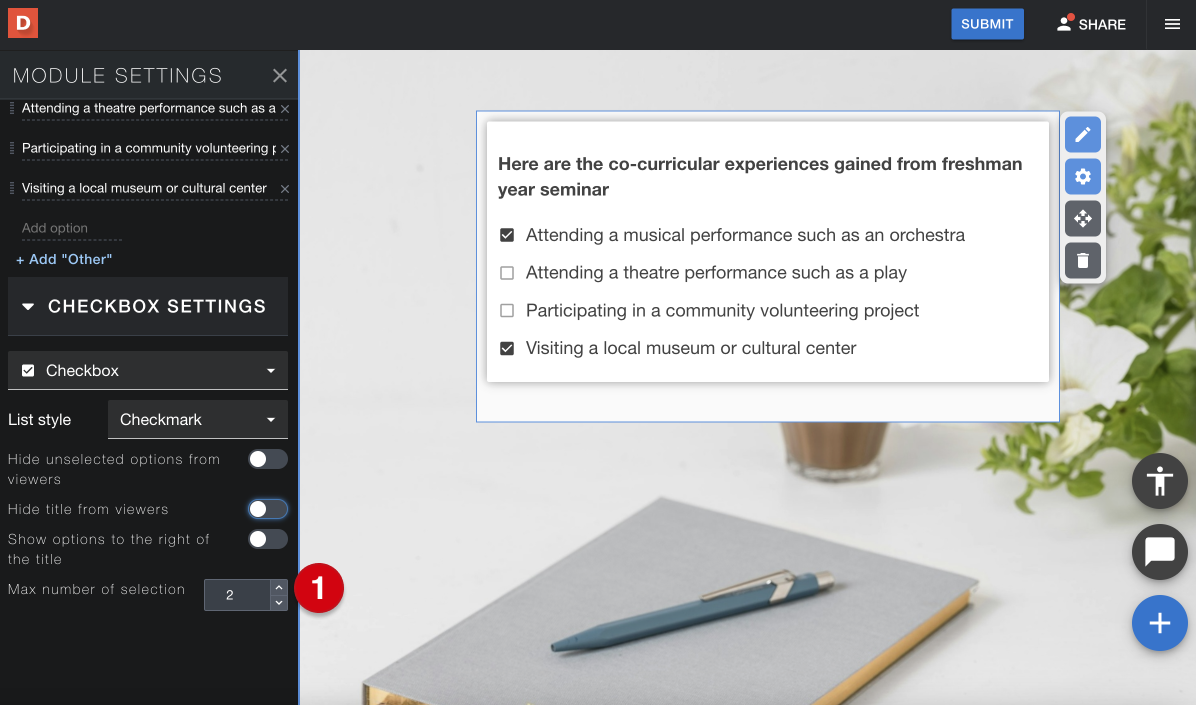This screenshot has width=1196, height=705.
Task: Open the Checkbox module type dropdown
Action: click(148, 371)
